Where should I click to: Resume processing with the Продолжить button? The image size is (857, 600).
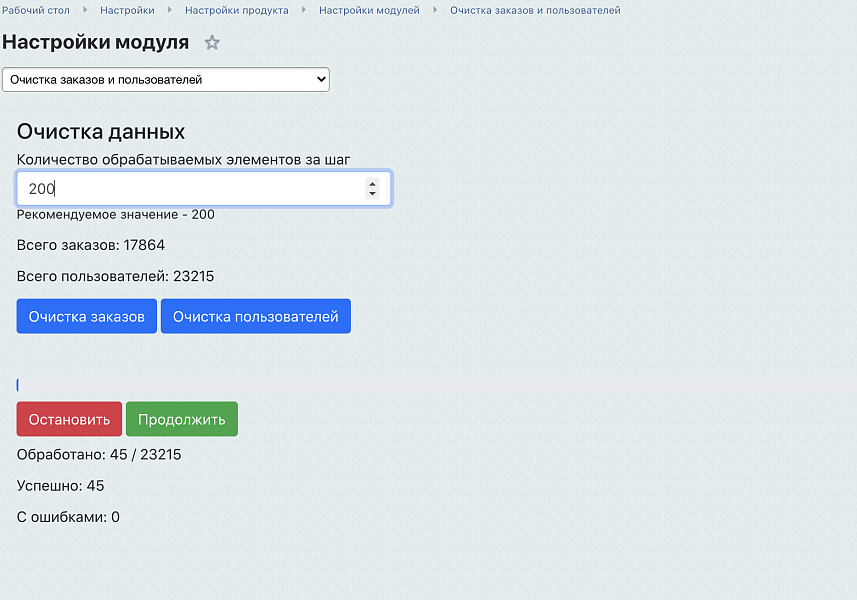181,419
